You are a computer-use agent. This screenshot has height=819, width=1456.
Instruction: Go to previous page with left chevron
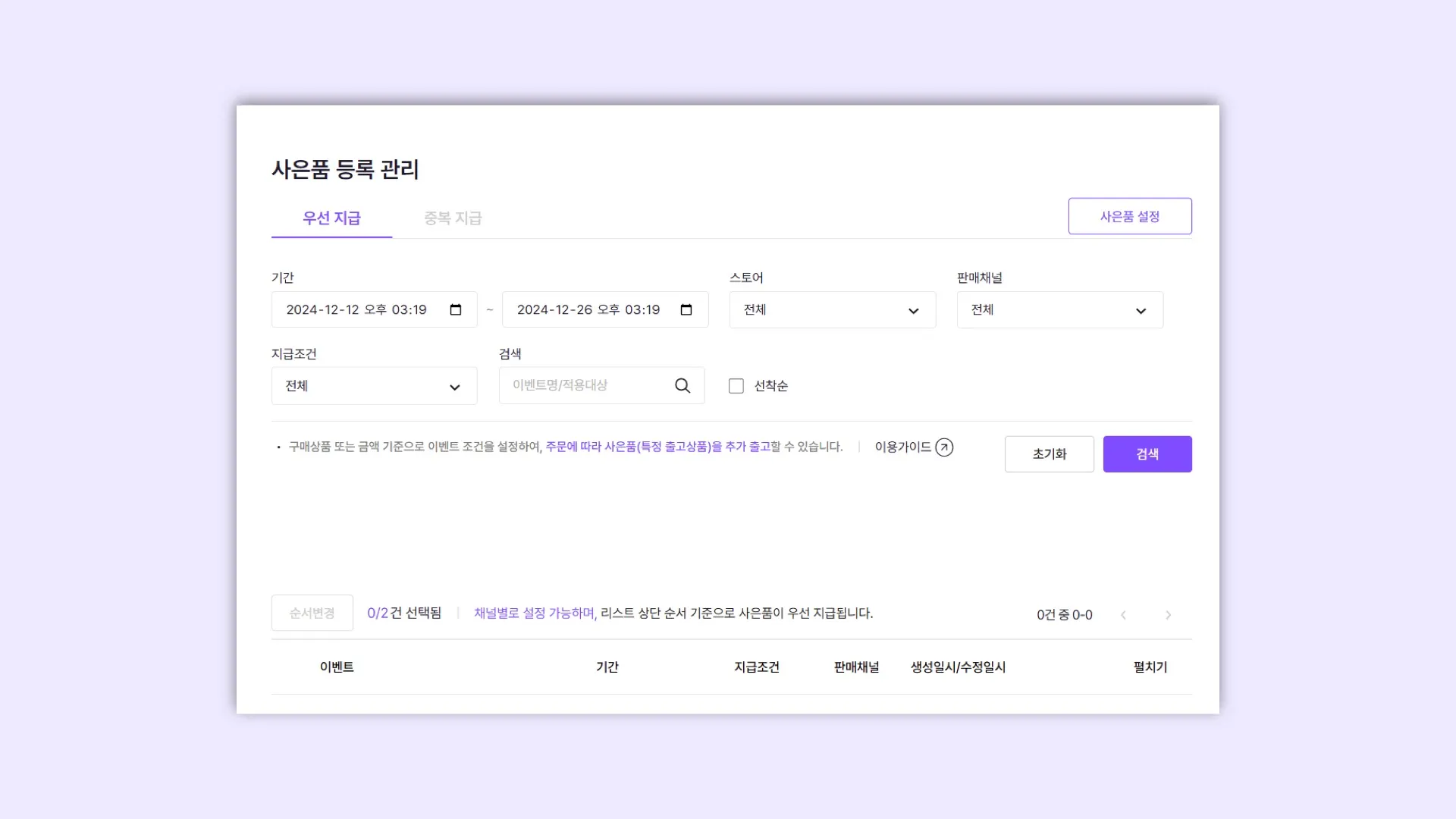[x=1123, y=615]
